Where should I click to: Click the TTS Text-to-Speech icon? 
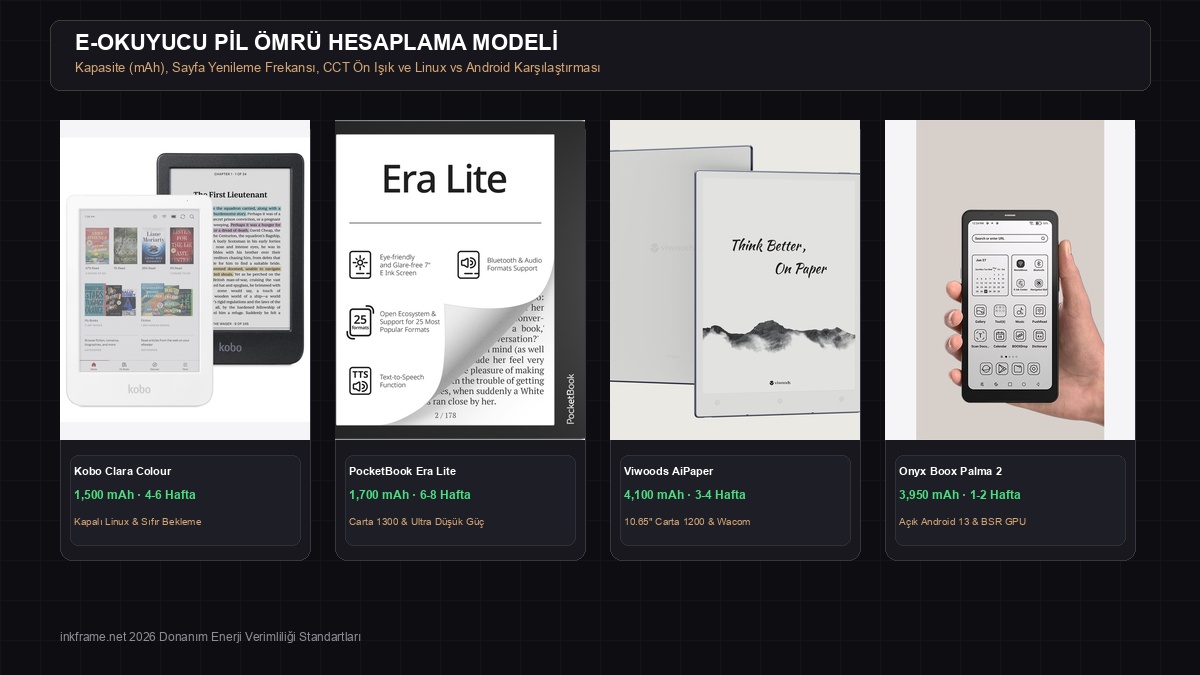click(360, 380)
